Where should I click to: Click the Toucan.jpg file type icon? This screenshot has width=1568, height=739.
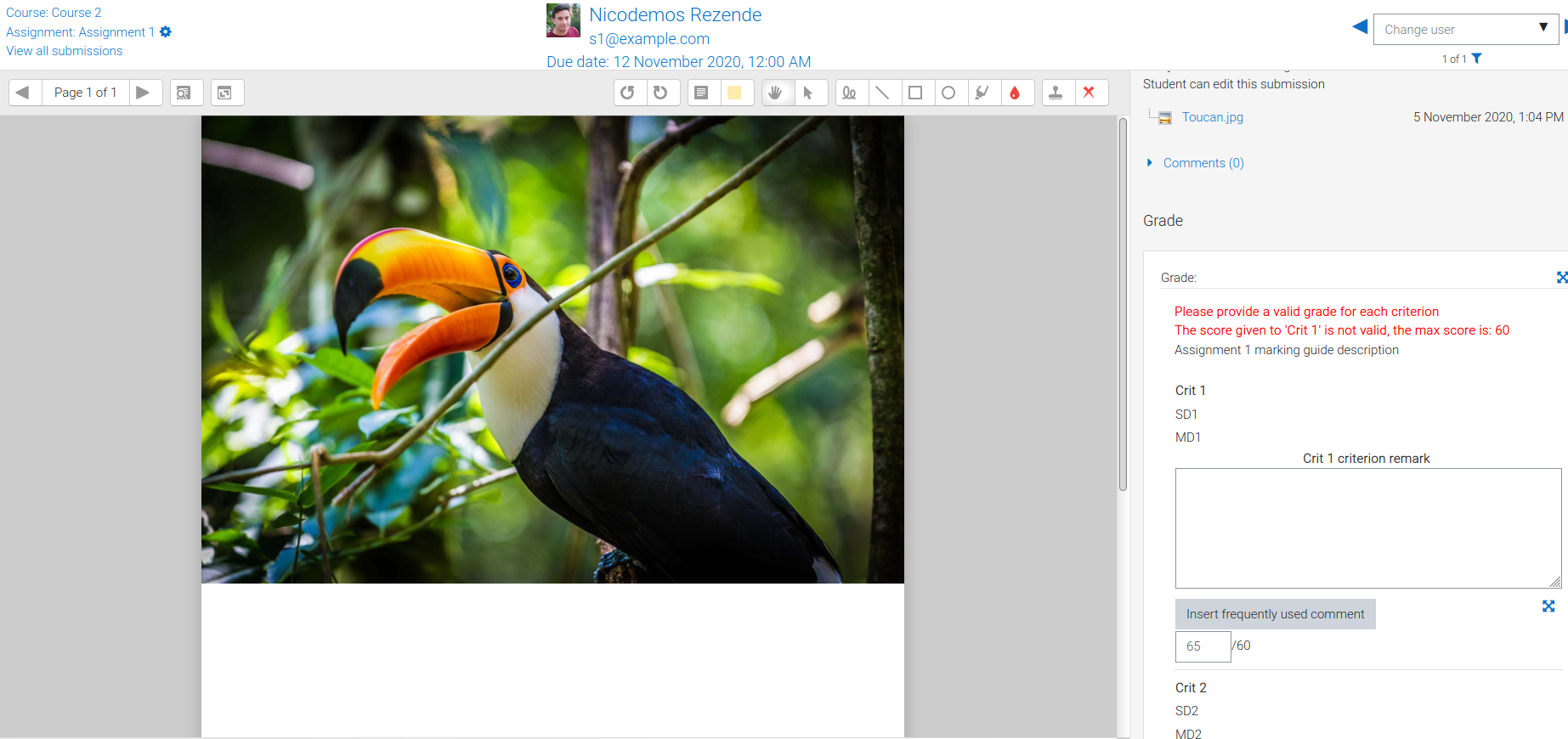click(x=1165, y=118)
